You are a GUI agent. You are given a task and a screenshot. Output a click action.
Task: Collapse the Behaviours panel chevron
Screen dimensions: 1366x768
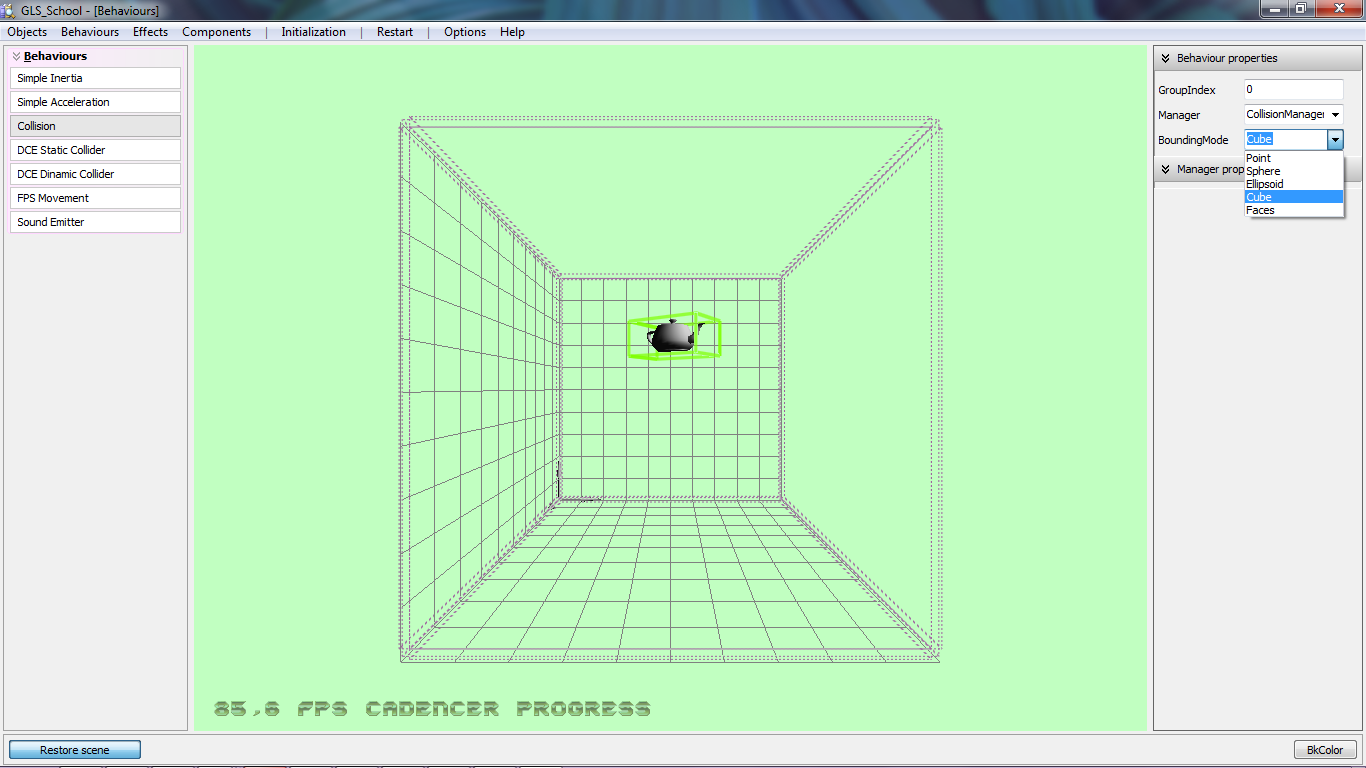point(17,57)
